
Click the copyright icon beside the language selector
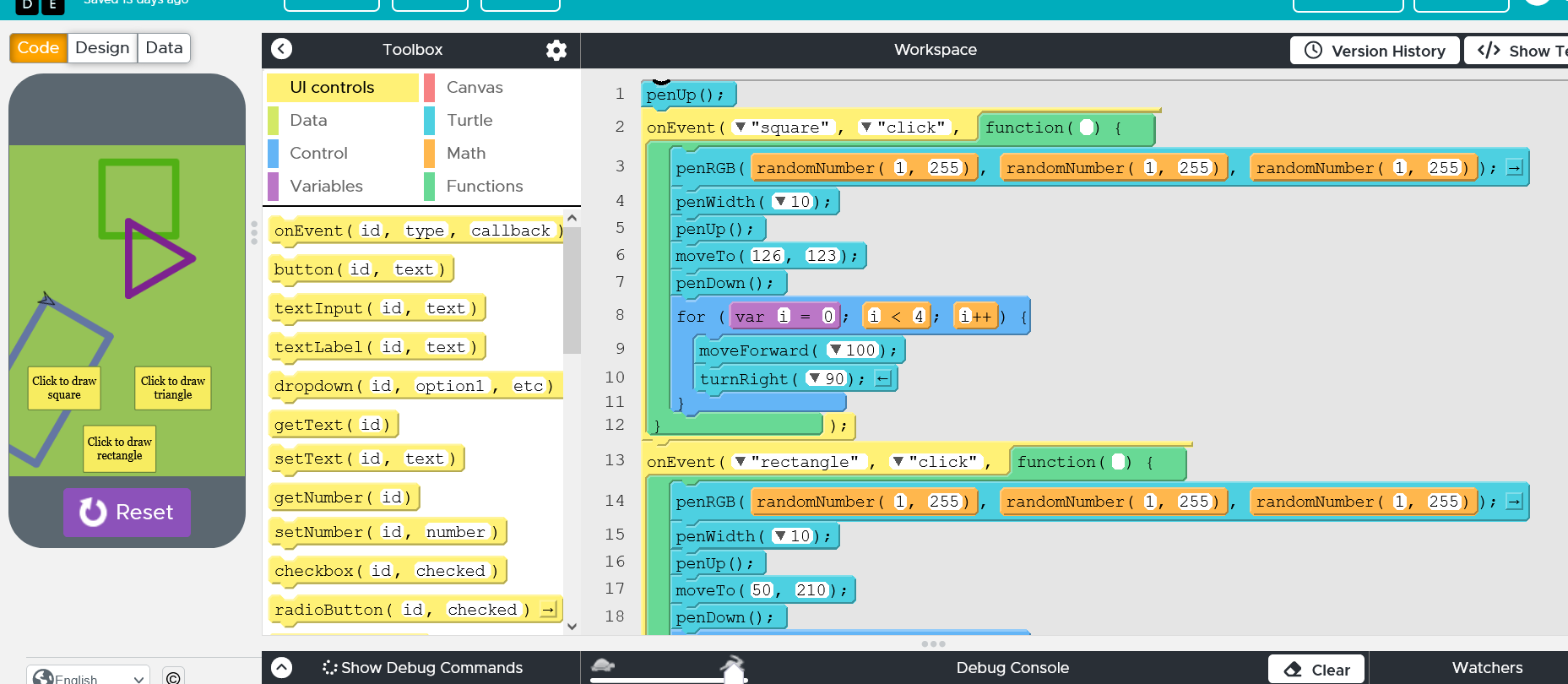tap(173, 677)
